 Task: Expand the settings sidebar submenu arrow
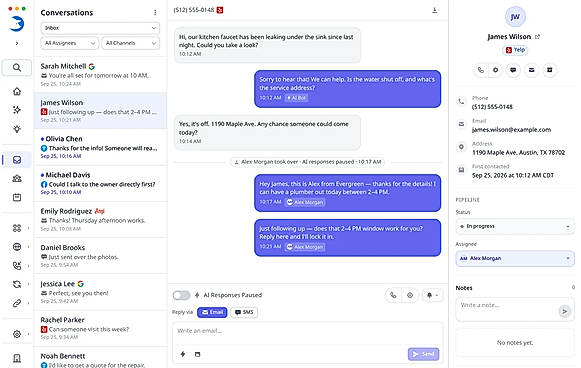coord(29,334)
